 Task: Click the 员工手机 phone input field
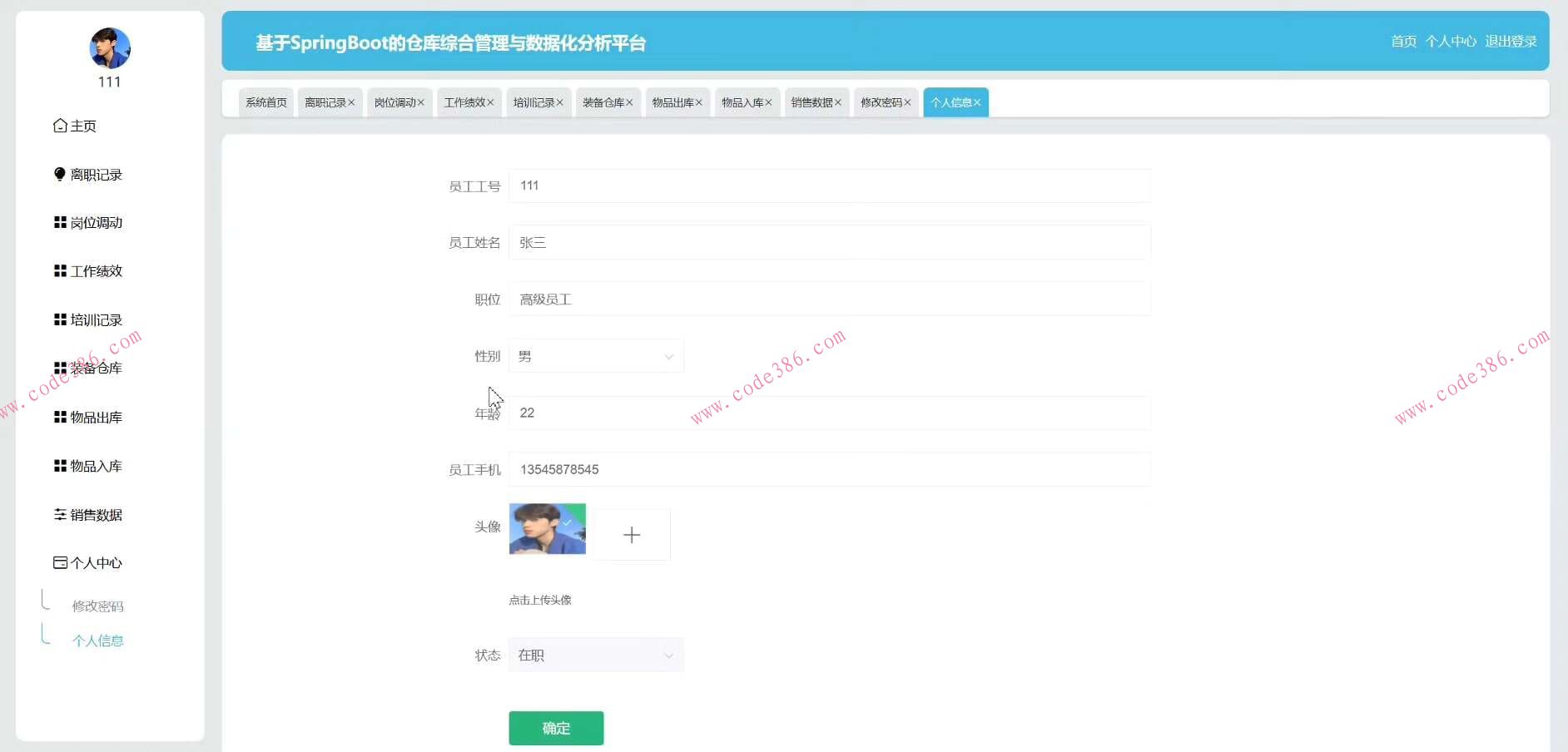[828, 469]
